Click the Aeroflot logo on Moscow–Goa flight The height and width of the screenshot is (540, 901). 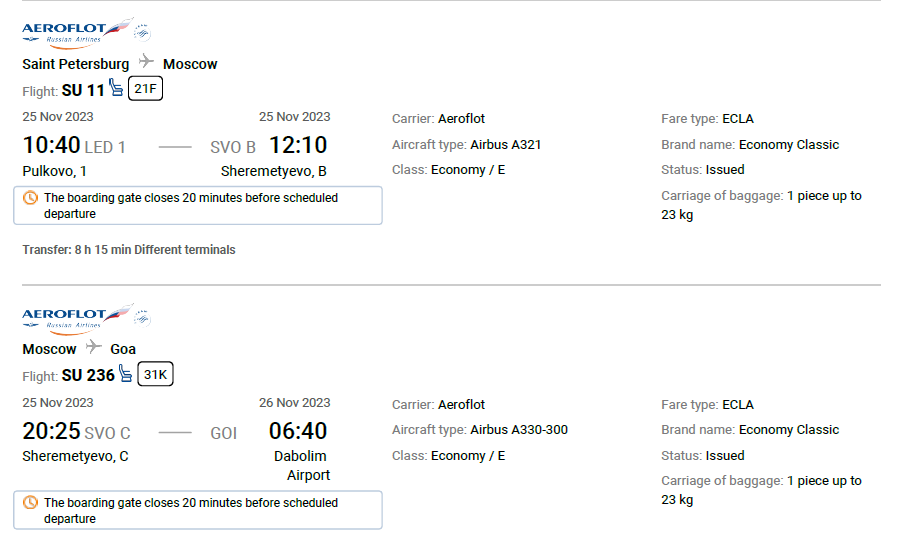[76, 319]
